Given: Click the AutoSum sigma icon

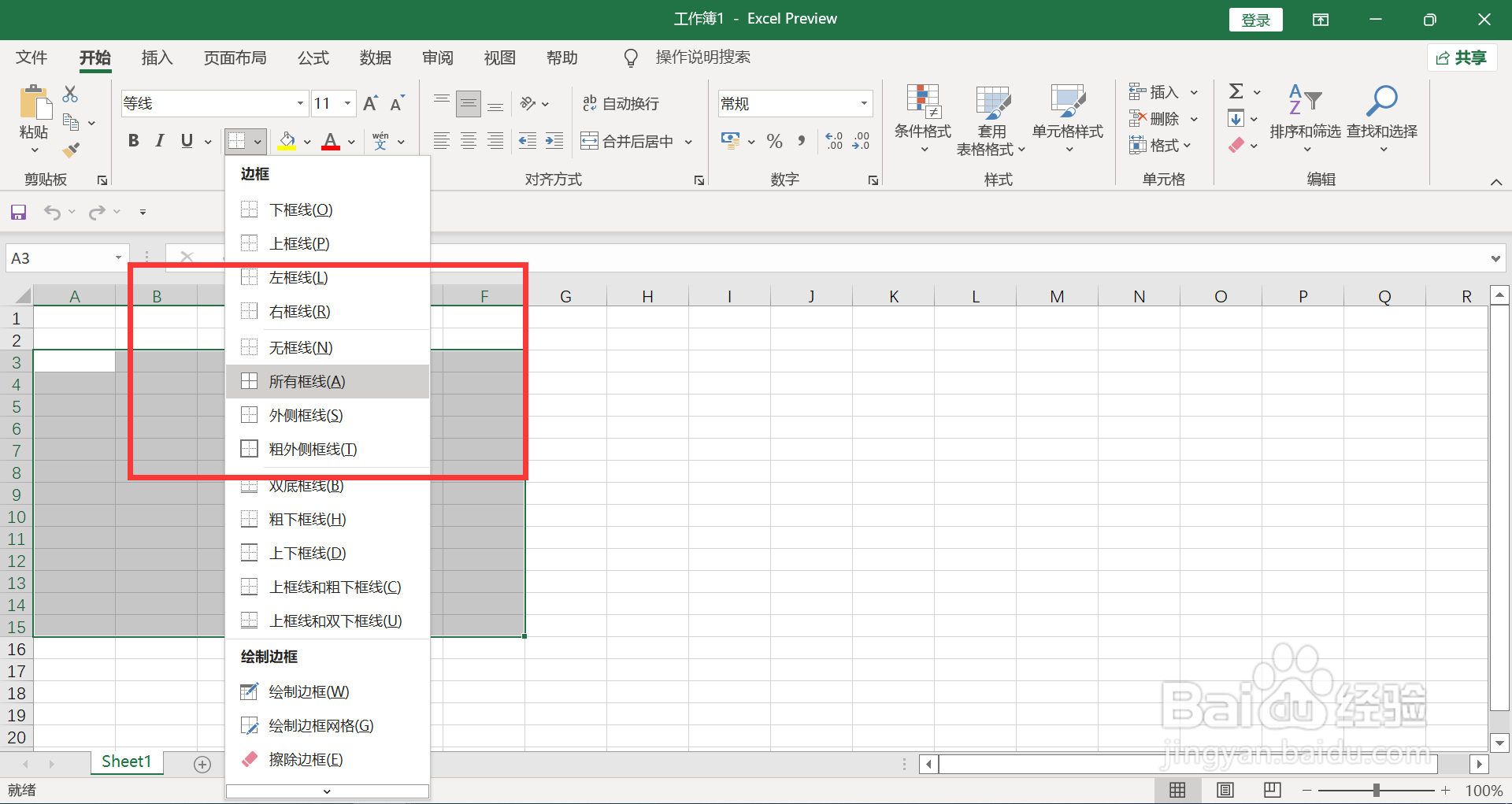Looking at the screenshot, I should (1236, 91).
